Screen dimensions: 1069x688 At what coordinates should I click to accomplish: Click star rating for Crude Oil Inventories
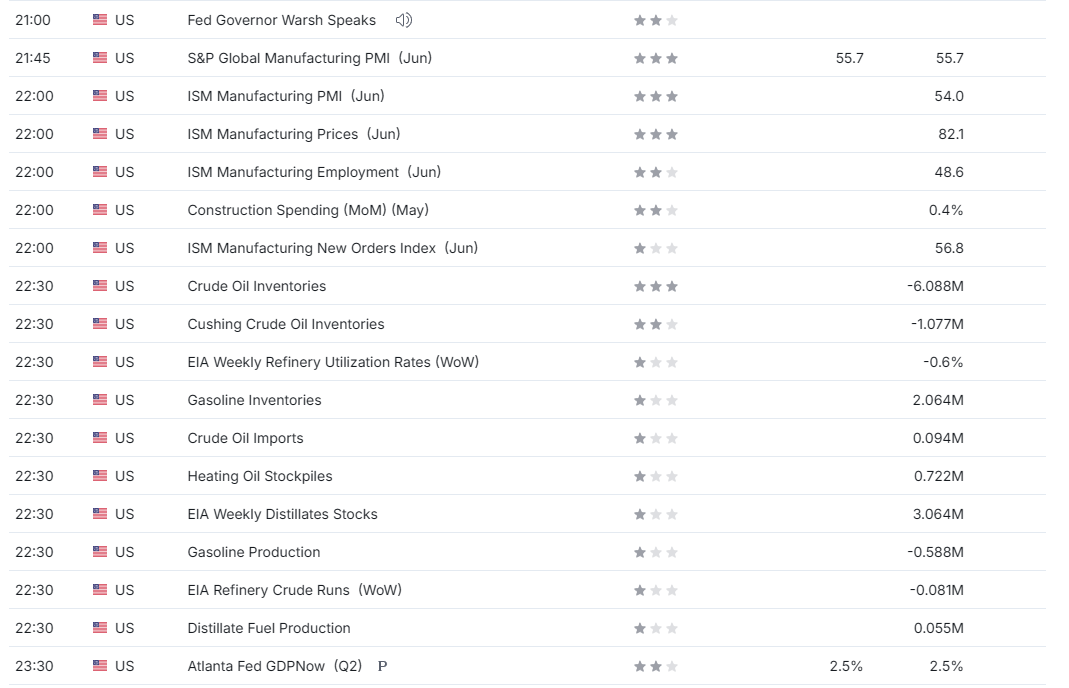coord(656,286)
